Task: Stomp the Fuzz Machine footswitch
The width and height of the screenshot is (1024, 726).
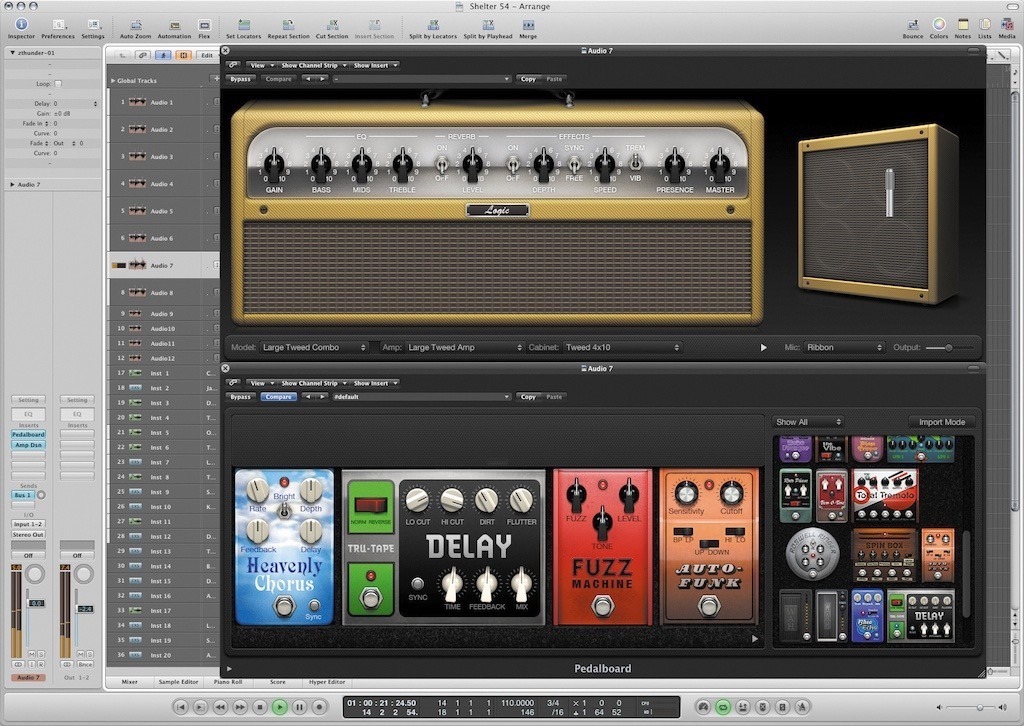Action: tap(602, 607)
